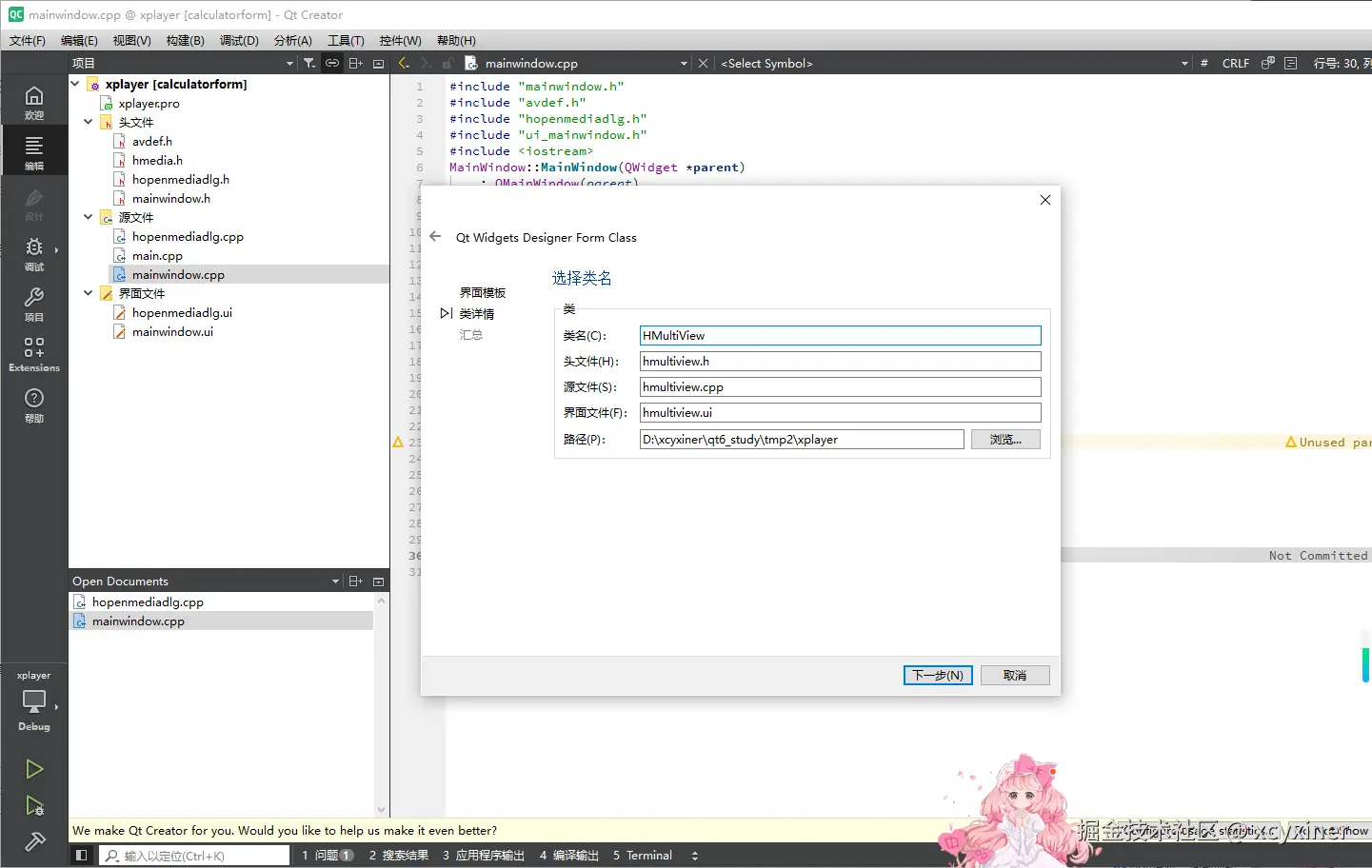
Task: Click the 类名 HMultiView input field
Action: [840, 335]
